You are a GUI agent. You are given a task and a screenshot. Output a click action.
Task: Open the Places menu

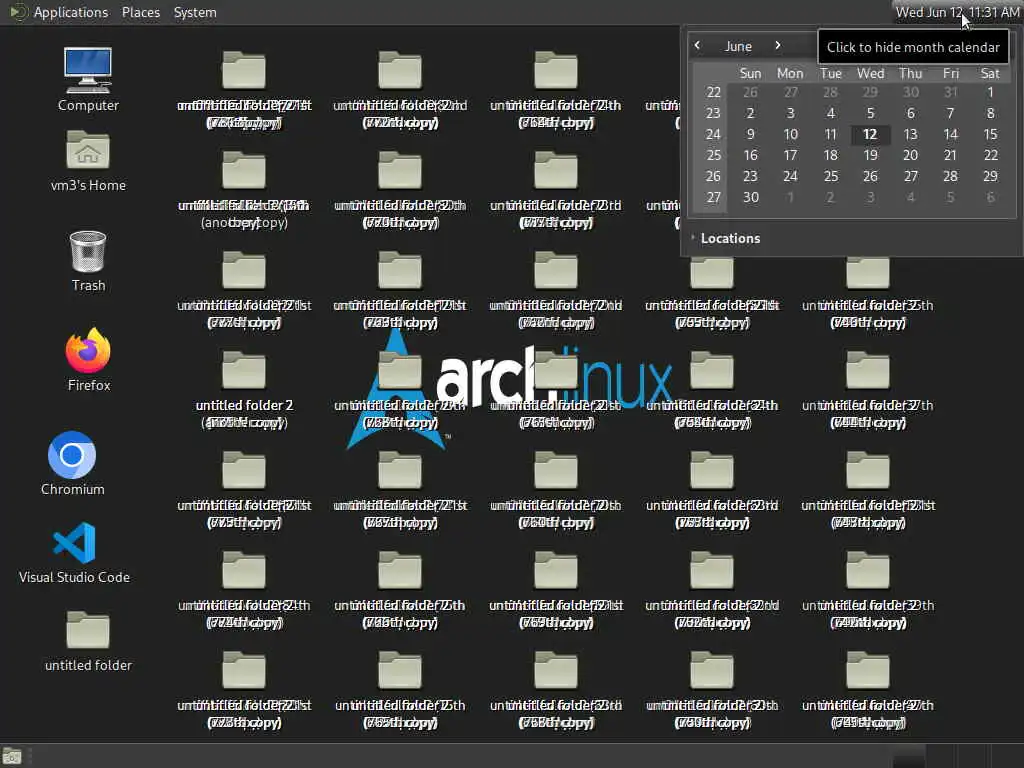tap(140, 12)
